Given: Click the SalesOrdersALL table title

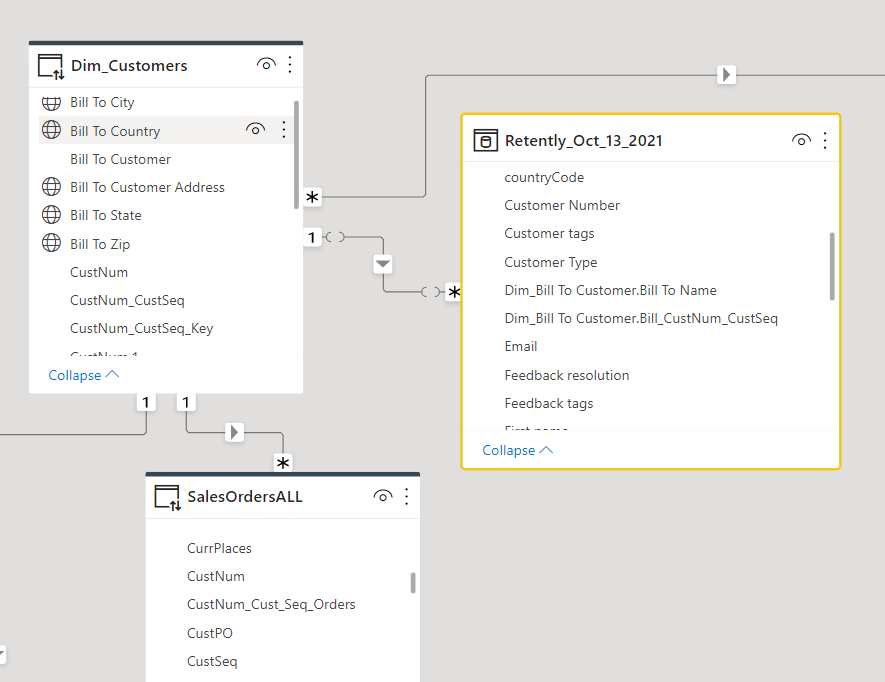Looking at the screenshot, I should coord(245,497).
